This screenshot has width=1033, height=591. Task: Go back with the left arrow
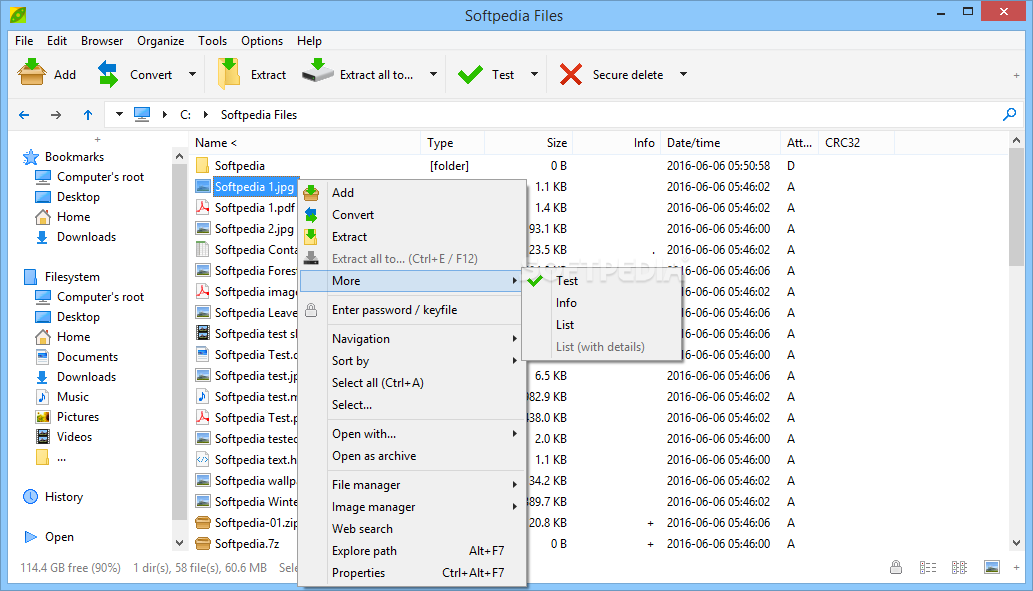click(x=24, y=115)
